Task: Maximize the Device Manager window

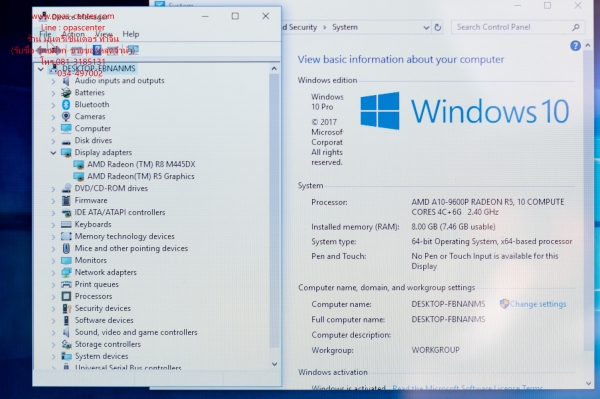Action: 235,16
